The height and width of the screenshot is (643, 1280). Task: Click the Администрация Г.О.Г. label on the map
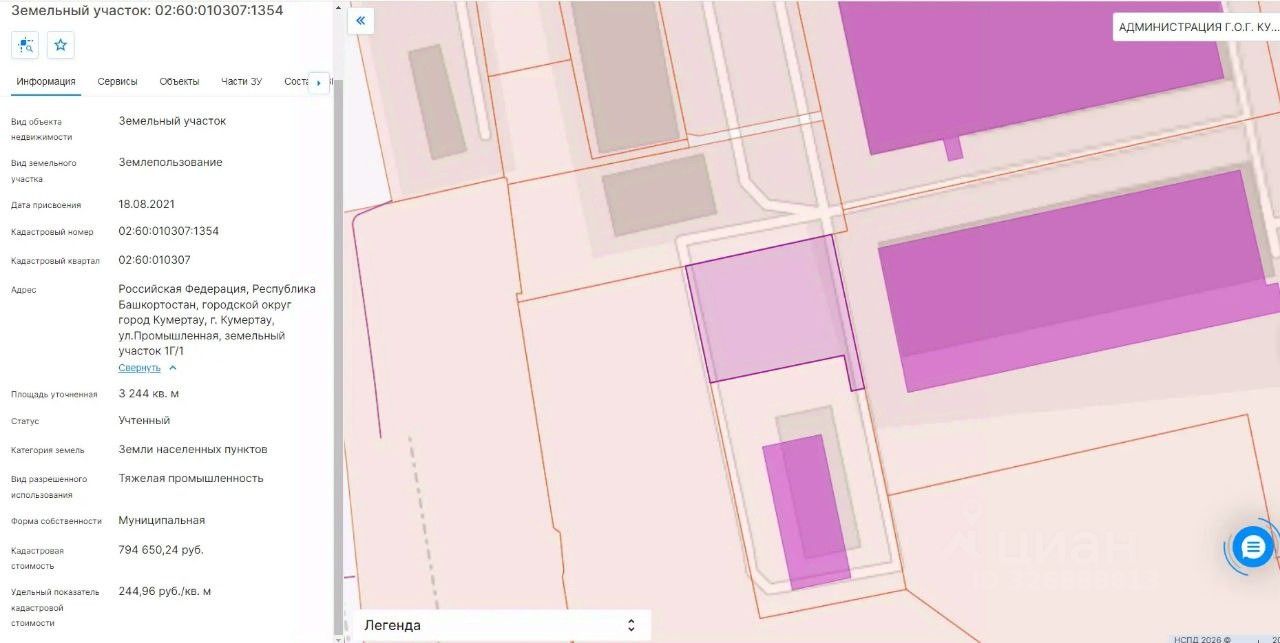1197,27
